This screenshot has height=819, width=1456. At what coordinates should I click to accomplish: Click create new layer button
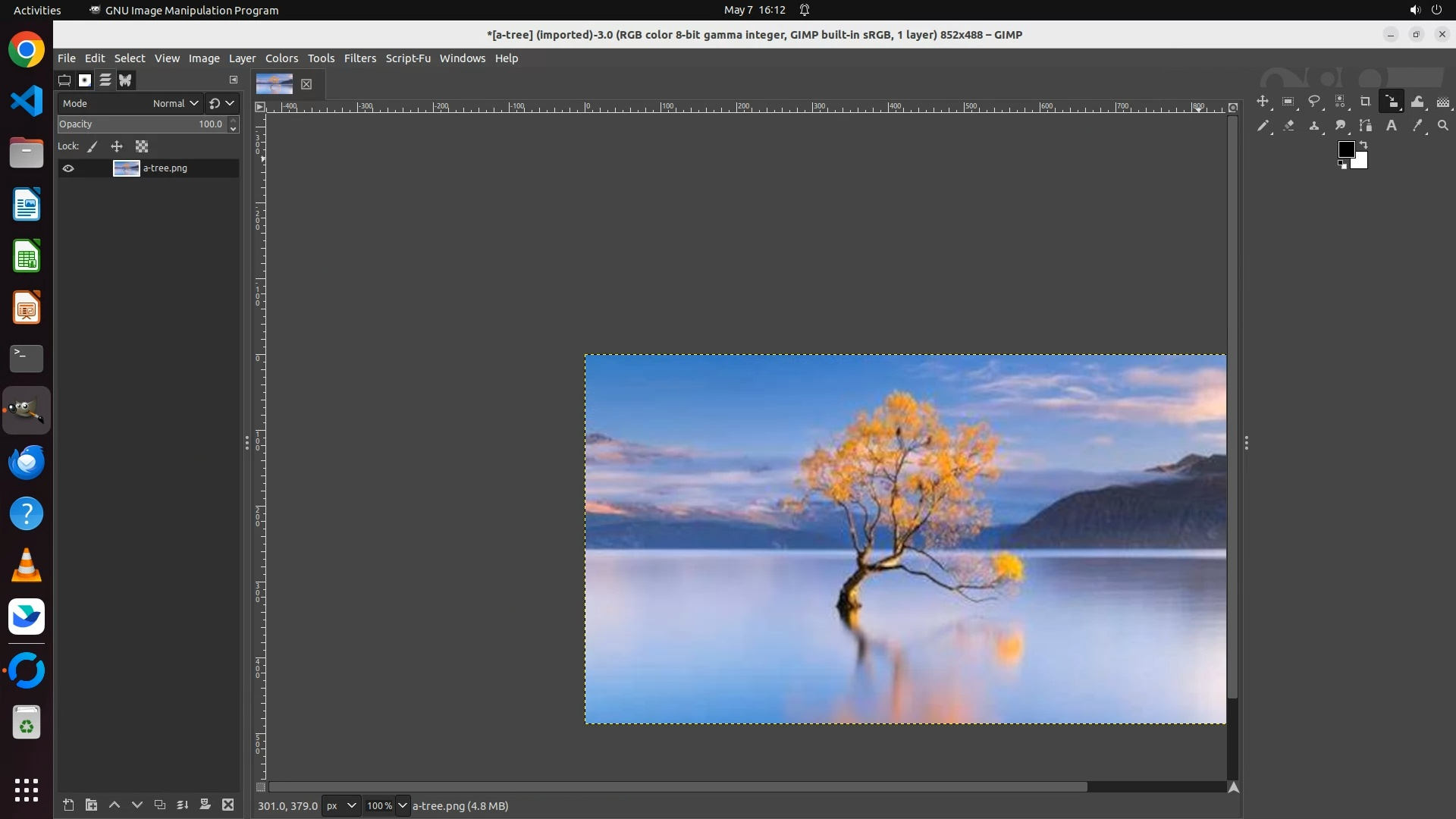coord(68,805)
